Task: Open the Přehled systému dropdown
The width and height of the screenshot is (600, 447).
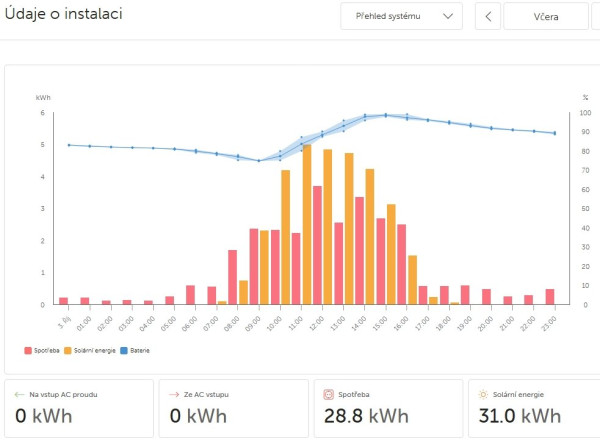Action: pos(401,17)
